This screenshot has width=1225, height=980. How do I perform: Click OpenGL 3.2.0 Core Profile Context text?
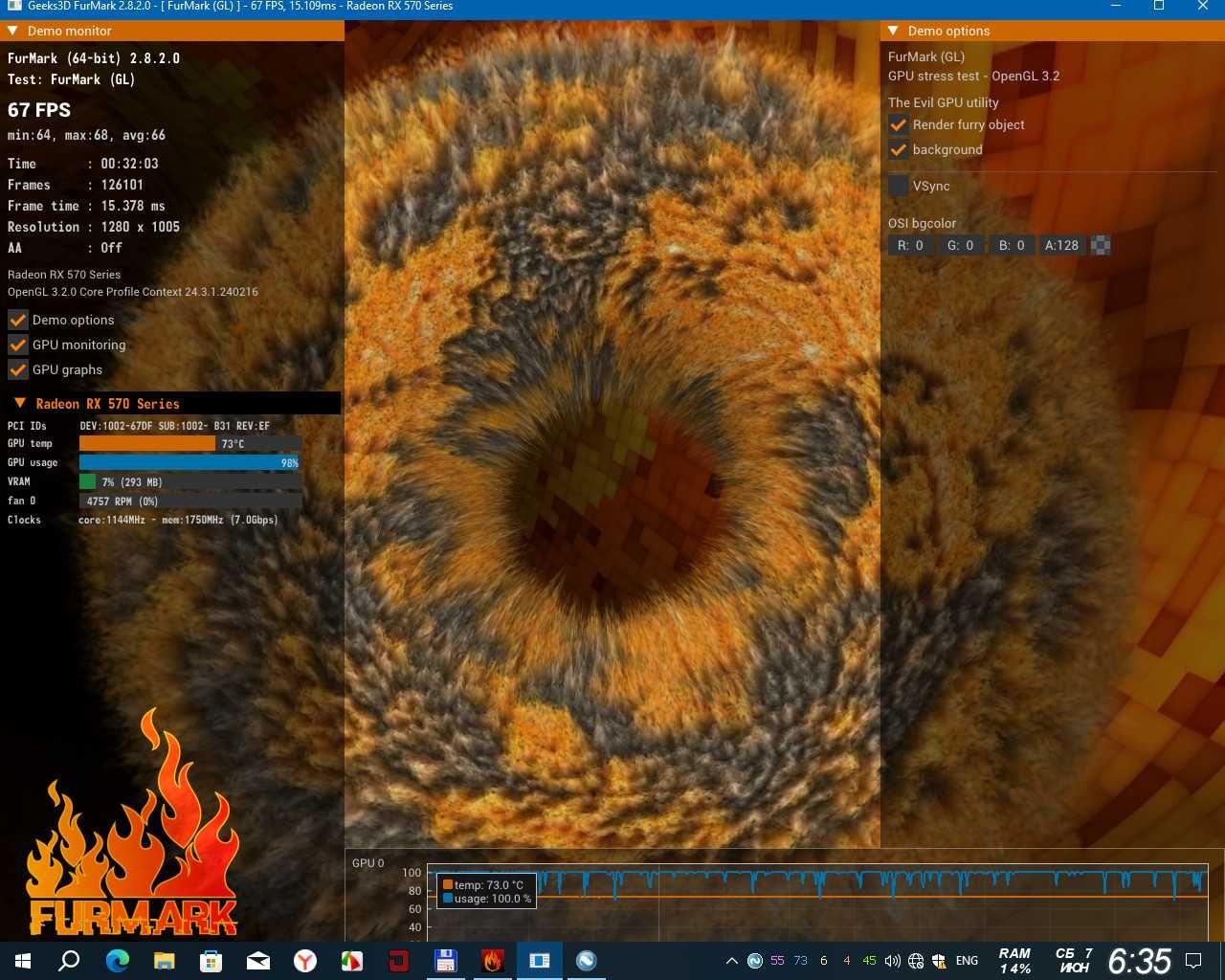coord(133,292)
